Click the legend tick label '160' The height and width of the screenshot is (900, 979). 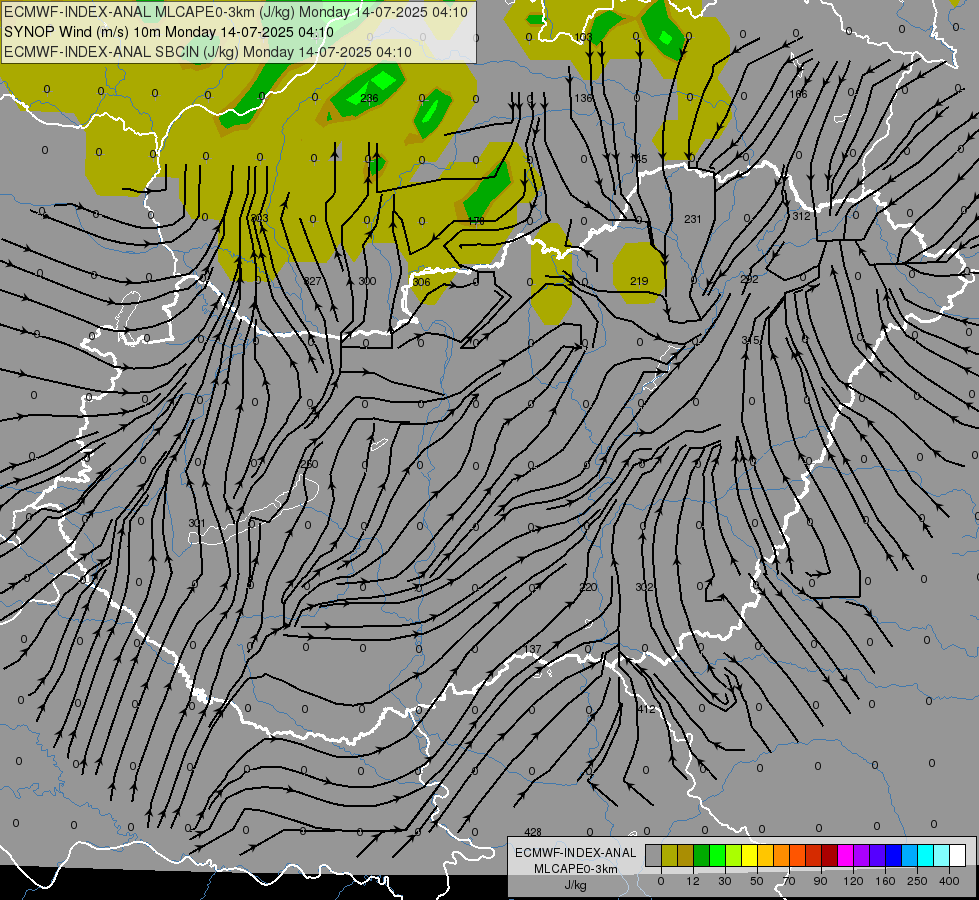[885, 881]
